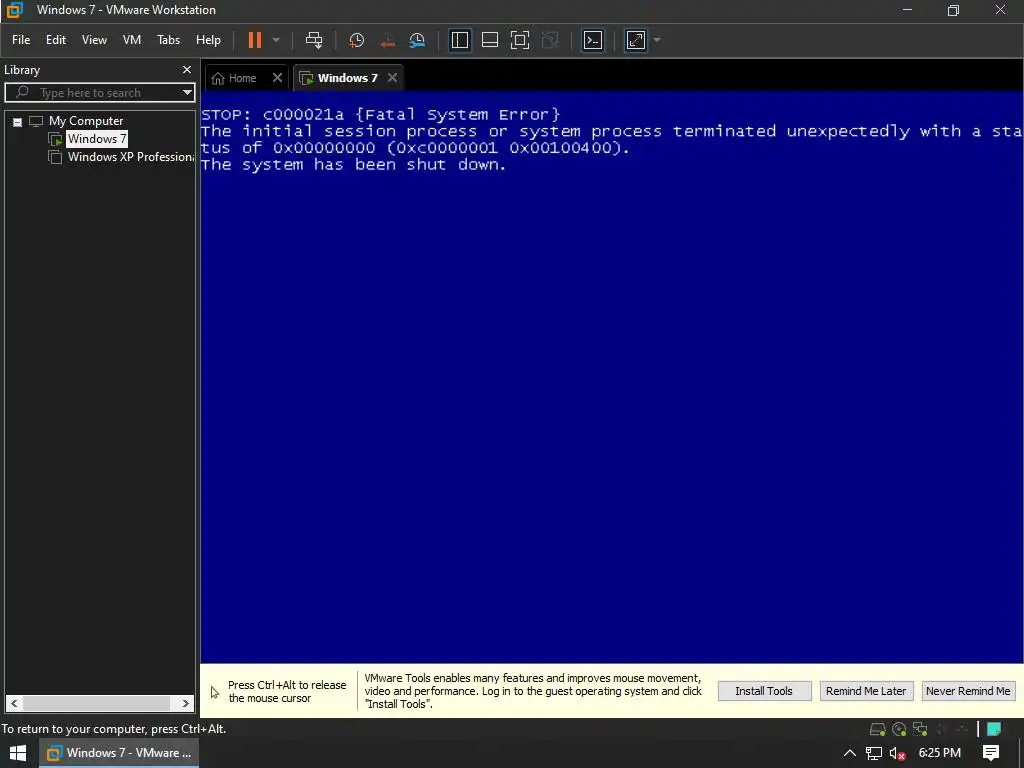Click the stretch guest display icon
The image size is (1024, 768).
coord(635,40)
